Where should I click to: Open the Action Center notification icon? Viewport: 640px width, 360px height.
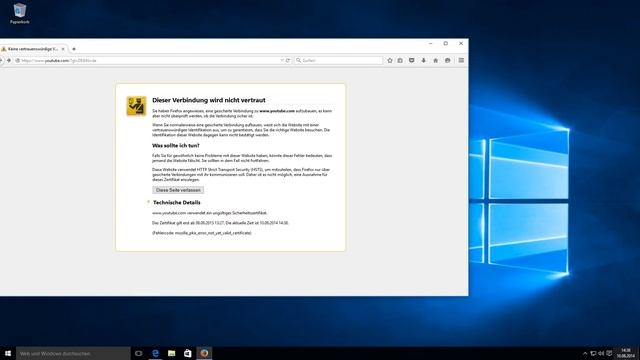(x=609, y=353)
